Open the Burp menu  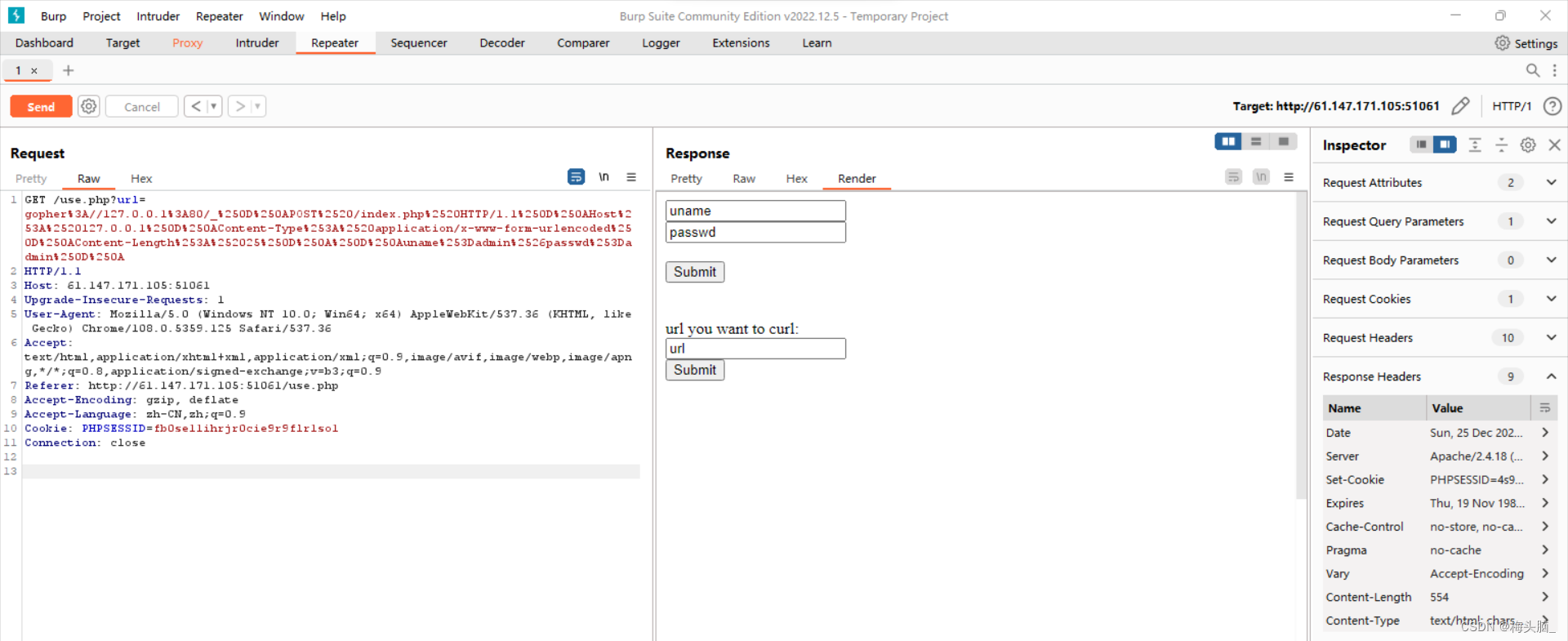(53, 16)
